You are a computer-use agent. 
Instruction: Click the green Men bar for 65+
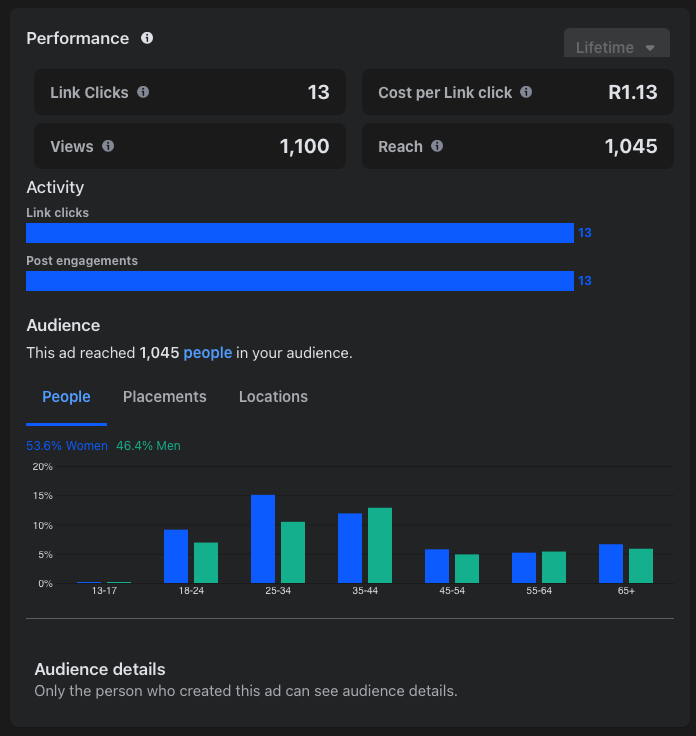(x=641, y=566)
